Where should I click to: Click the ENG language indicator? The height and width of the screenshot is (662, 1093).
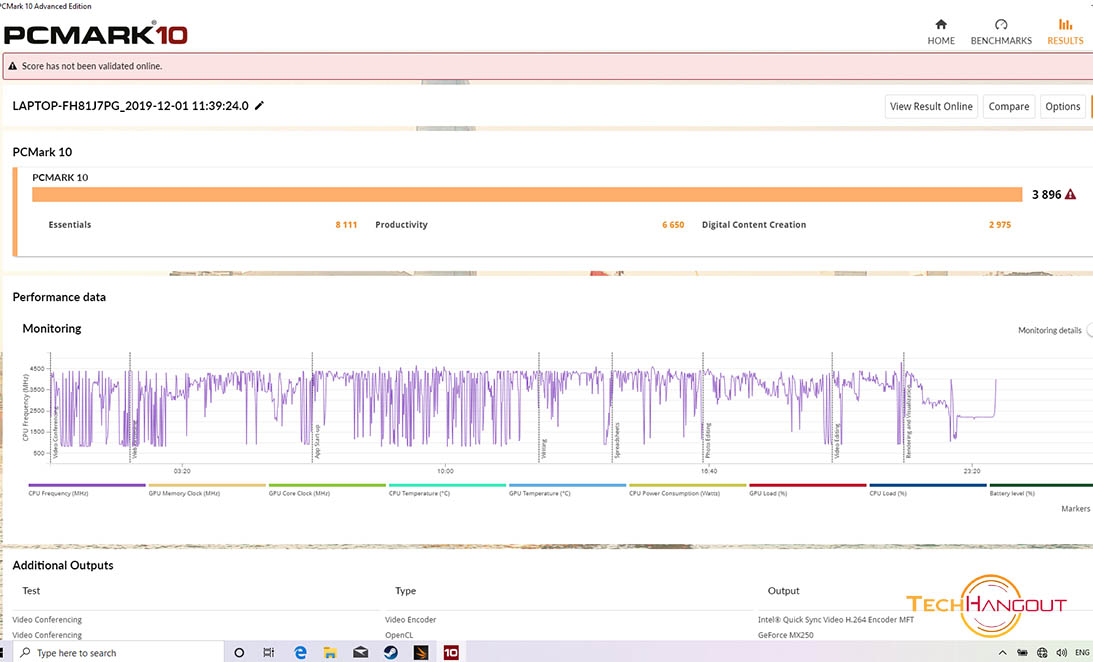click(x=1083, y=653)
